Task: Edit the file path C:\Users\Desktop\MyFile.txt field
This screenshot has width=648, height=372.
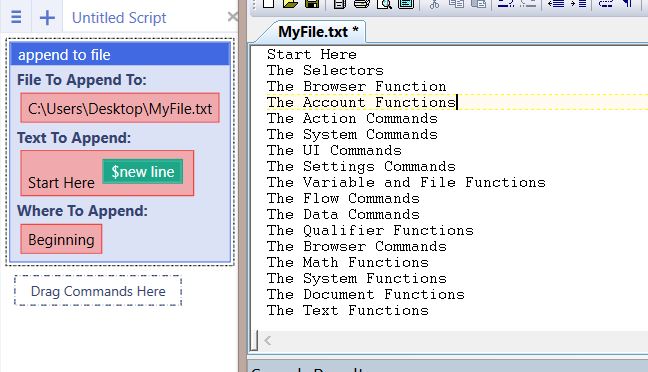Action: click(120, 108)
